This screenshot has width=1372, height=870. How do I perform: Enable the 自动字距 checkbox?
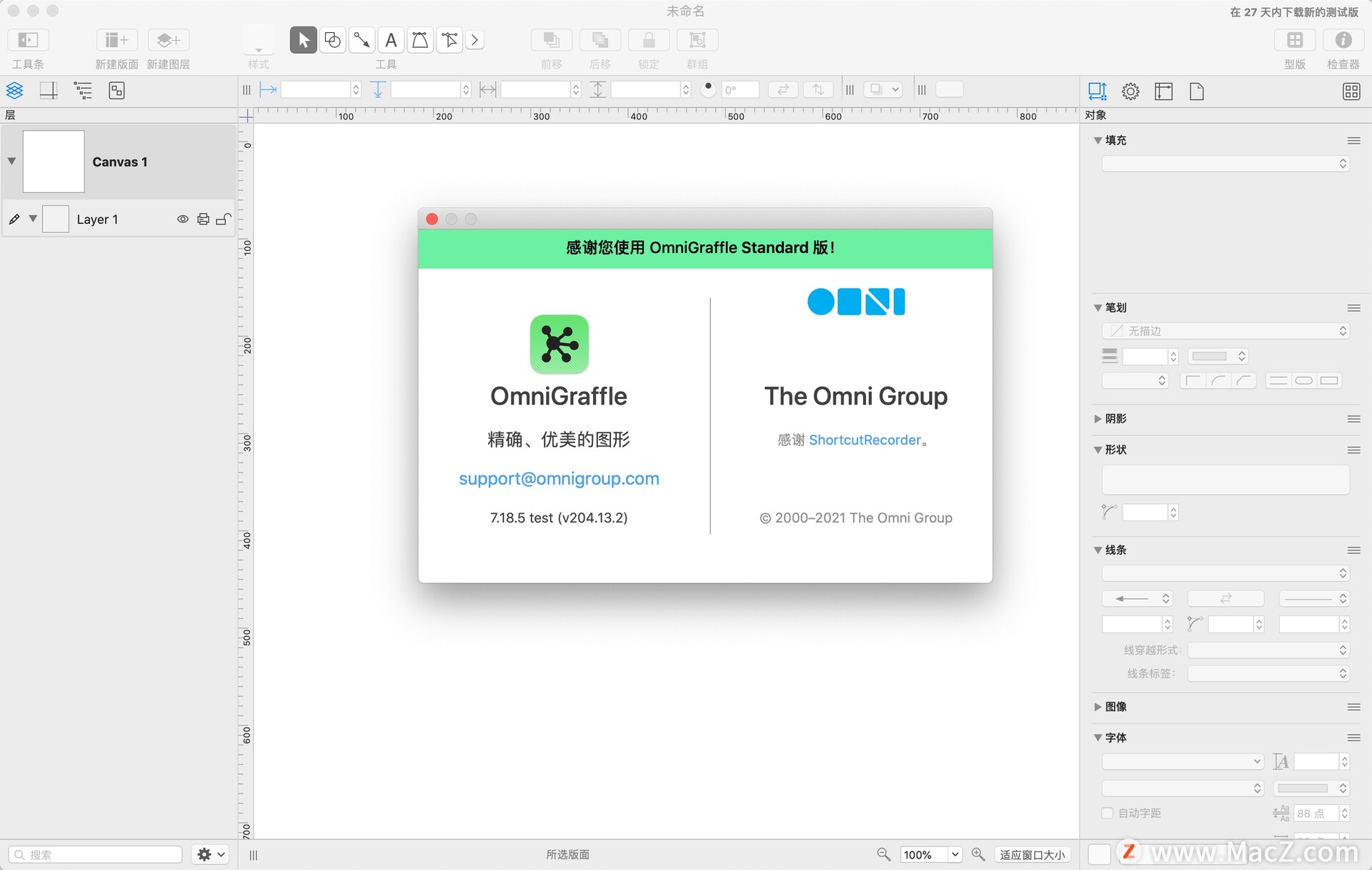(x=1108, y=813)
